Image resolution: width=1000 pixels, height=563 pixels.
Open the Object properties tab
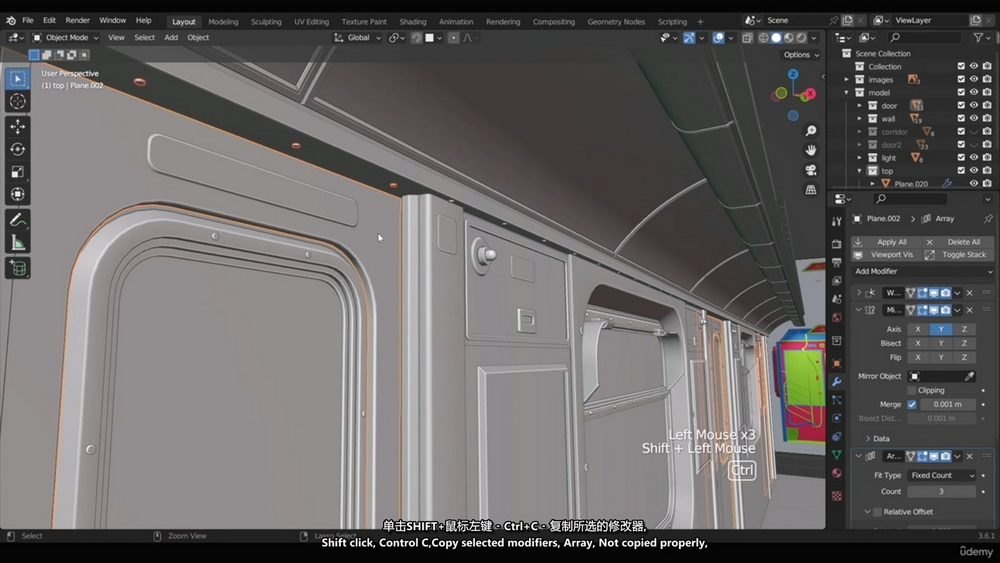point(837,363)
